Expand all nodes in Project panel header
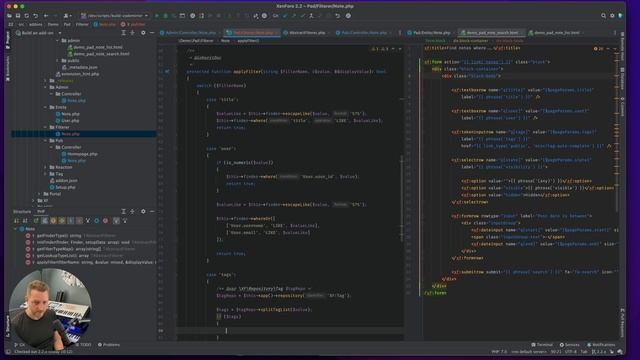This screenshot has height=360, width=640. click(x=123, y=33)
